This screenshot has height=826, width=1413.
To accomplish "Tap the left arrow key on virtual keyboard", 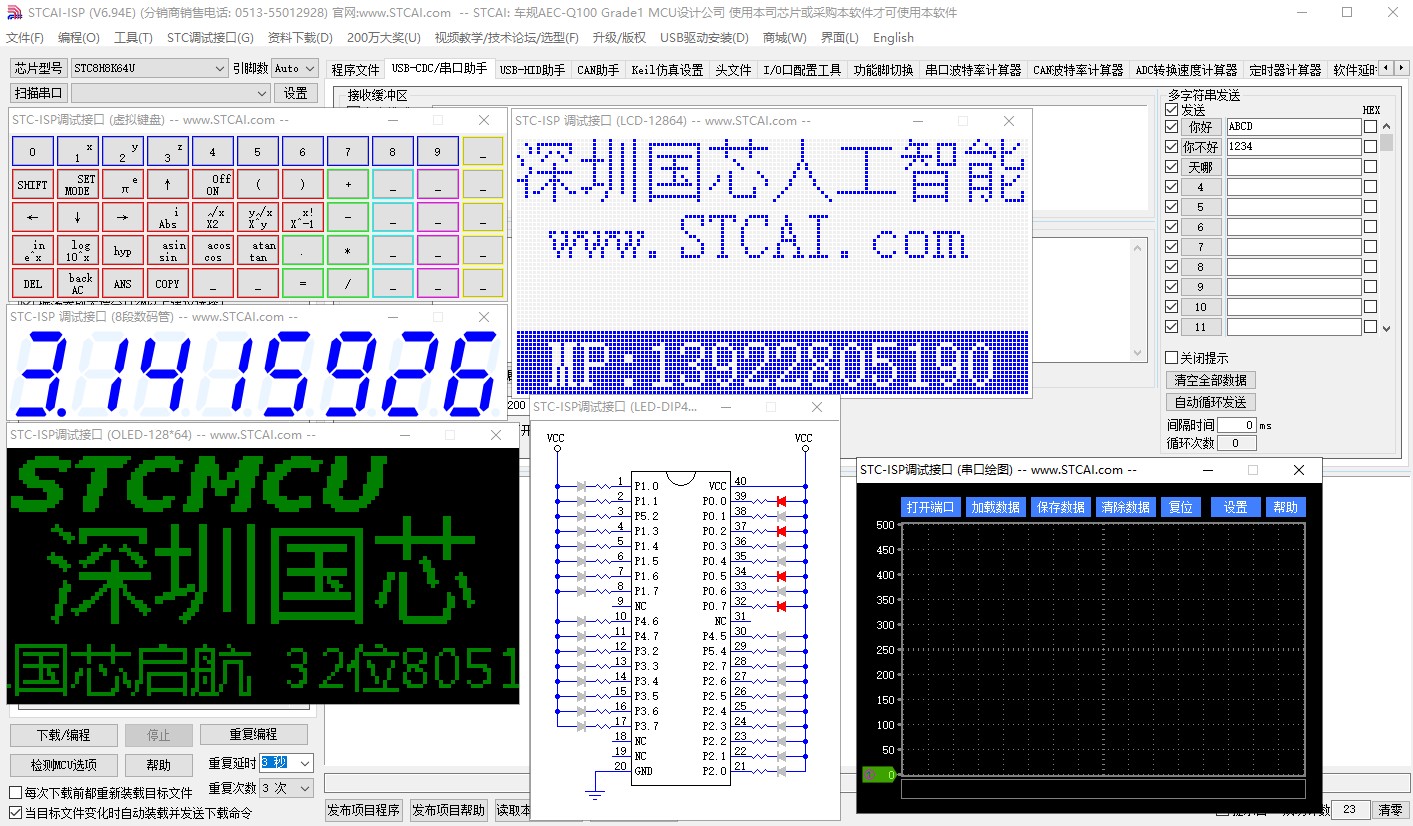I will tap(32, 218).
